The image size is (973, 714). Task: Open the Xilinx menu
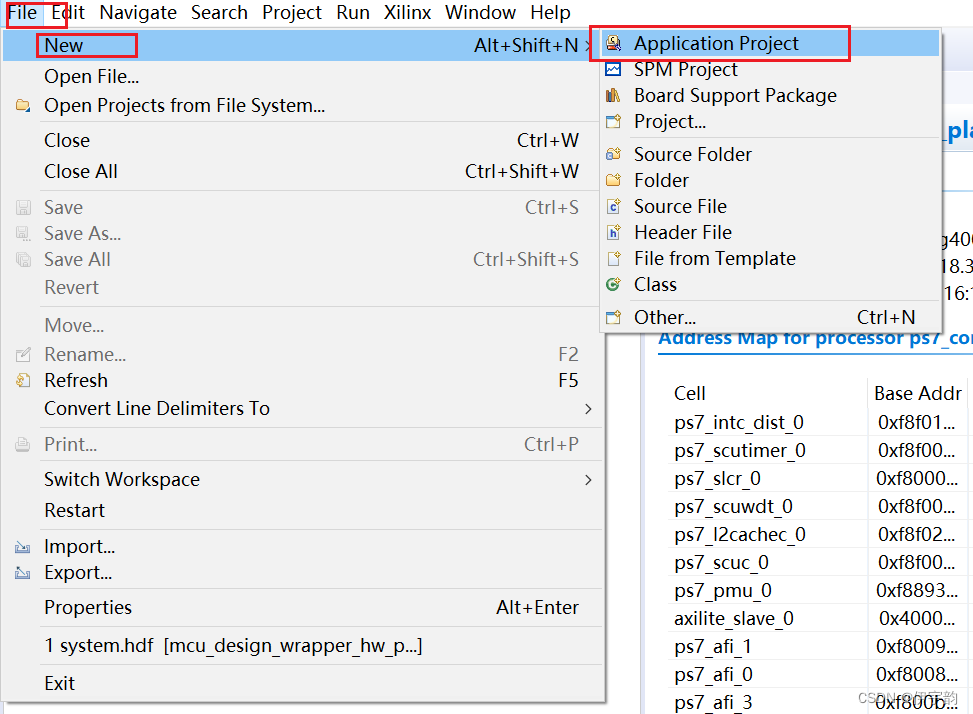407,13
